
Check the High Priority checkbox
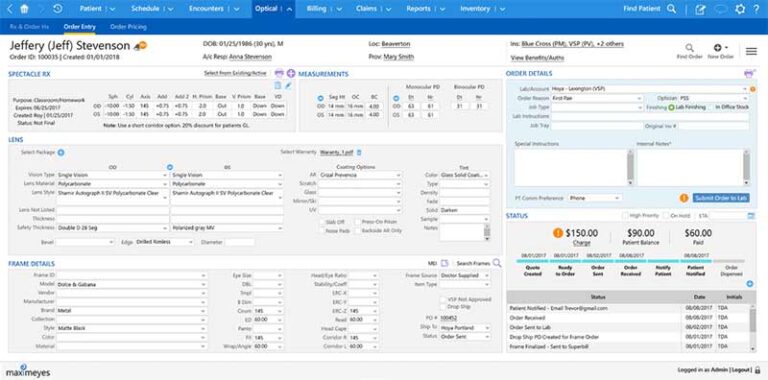tap(625, 215)
